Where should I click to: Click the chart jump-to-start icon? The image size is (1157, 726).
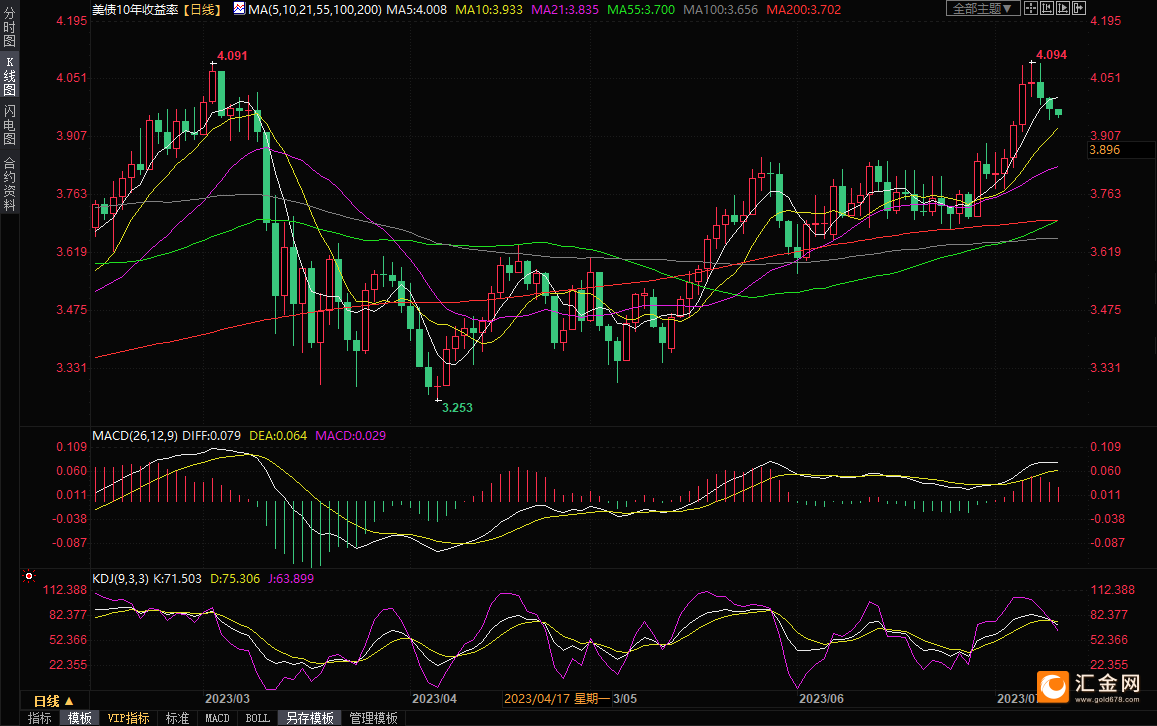[1047, 8]
